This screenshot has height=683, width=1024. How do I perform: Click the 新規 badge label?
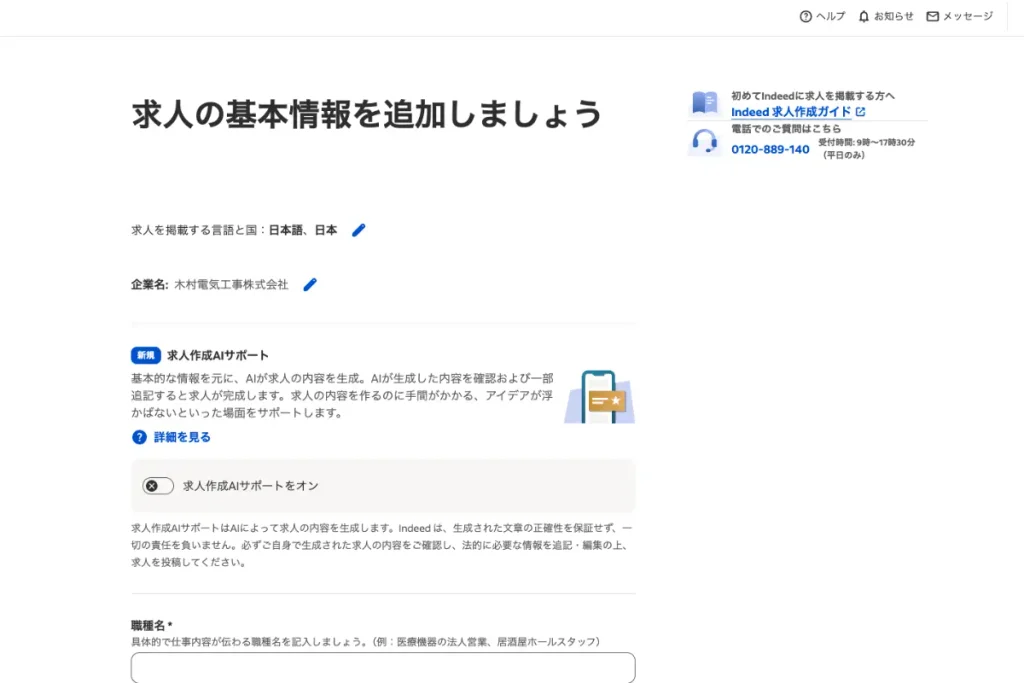coord(146,355)
